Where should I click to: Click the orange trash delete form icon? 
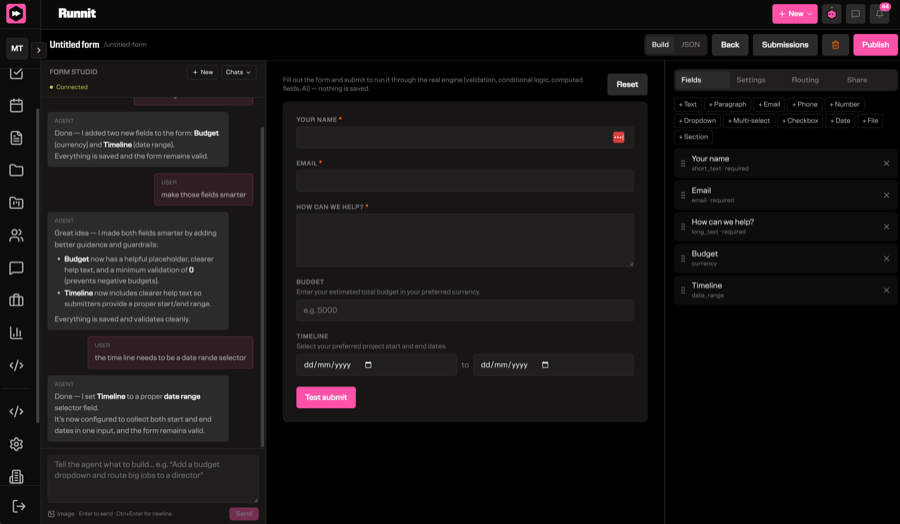click(x=835, y=45)
